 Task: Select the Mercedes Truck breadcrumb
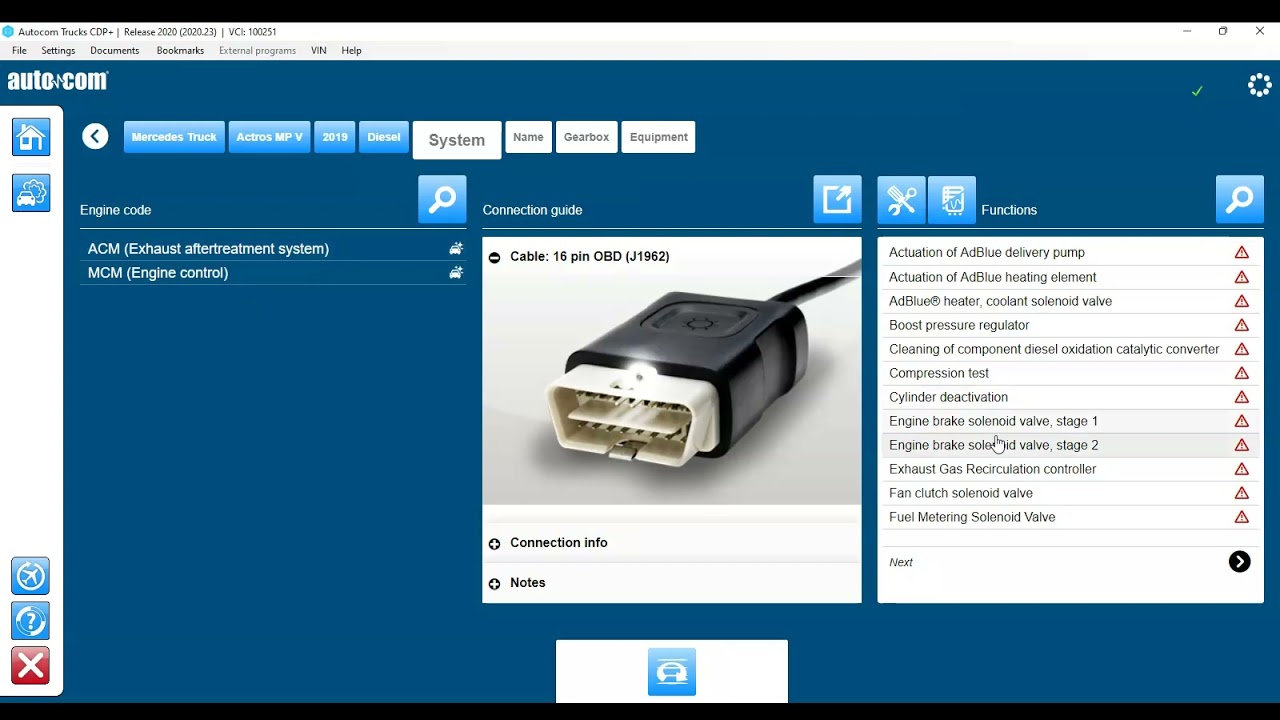click(x=174, y=137)
